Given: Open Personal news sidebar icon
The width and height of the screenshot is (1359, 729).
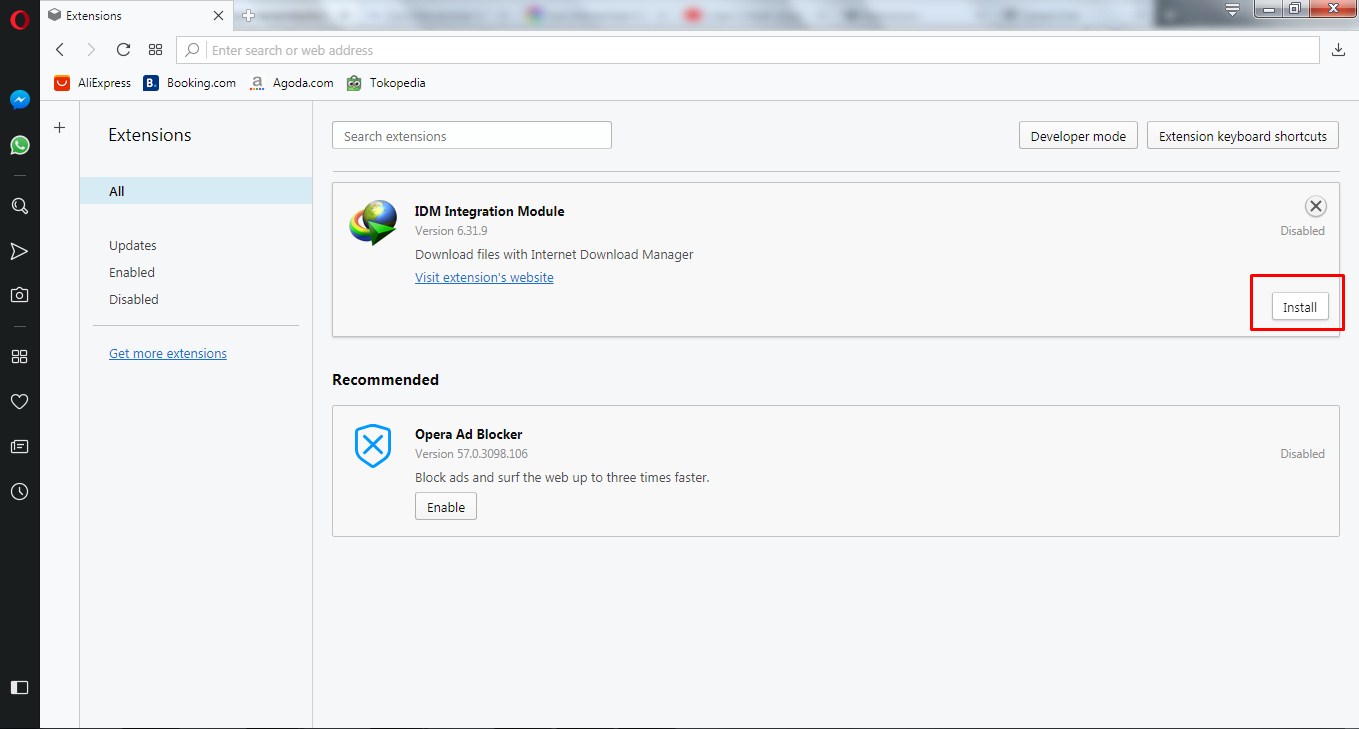Looking at the screenshot, I should tap(19, 446).
